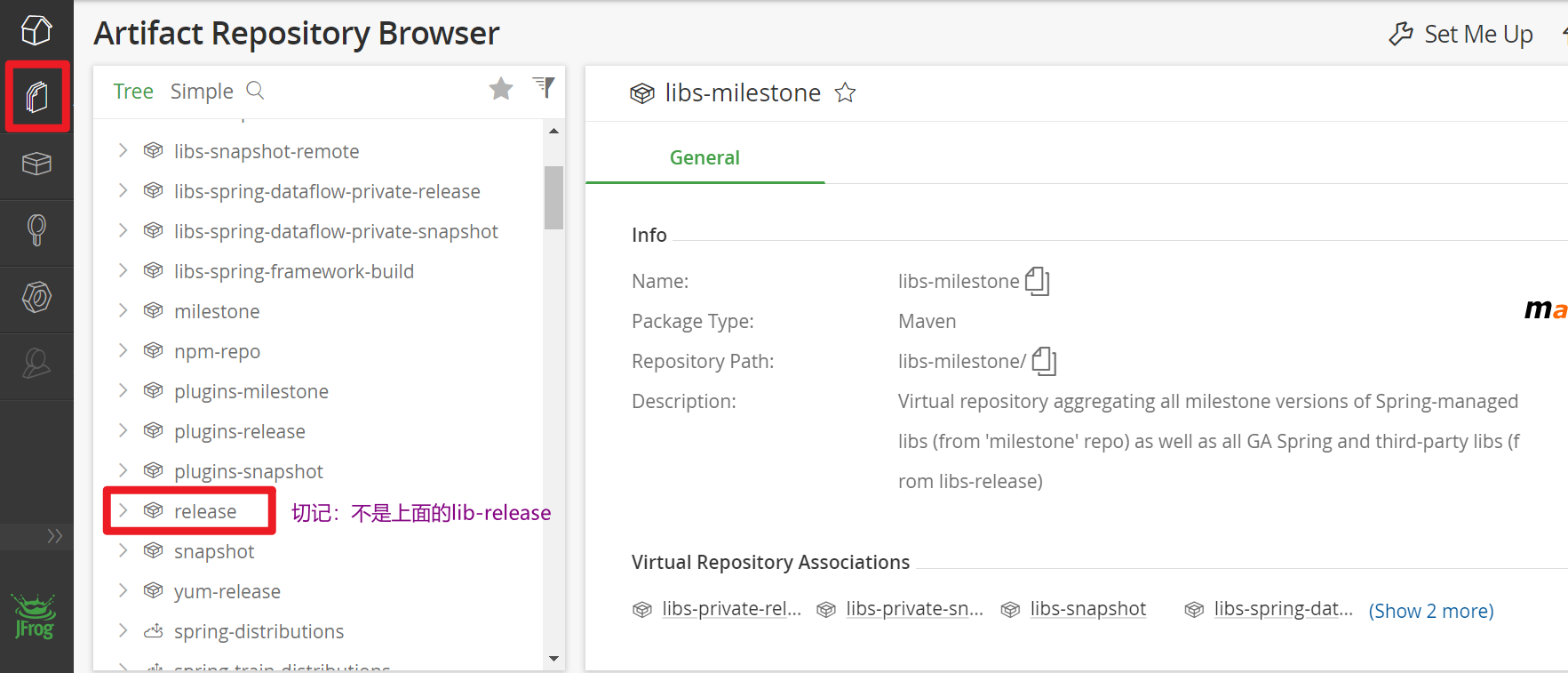Select the General tab

(704, 157)
